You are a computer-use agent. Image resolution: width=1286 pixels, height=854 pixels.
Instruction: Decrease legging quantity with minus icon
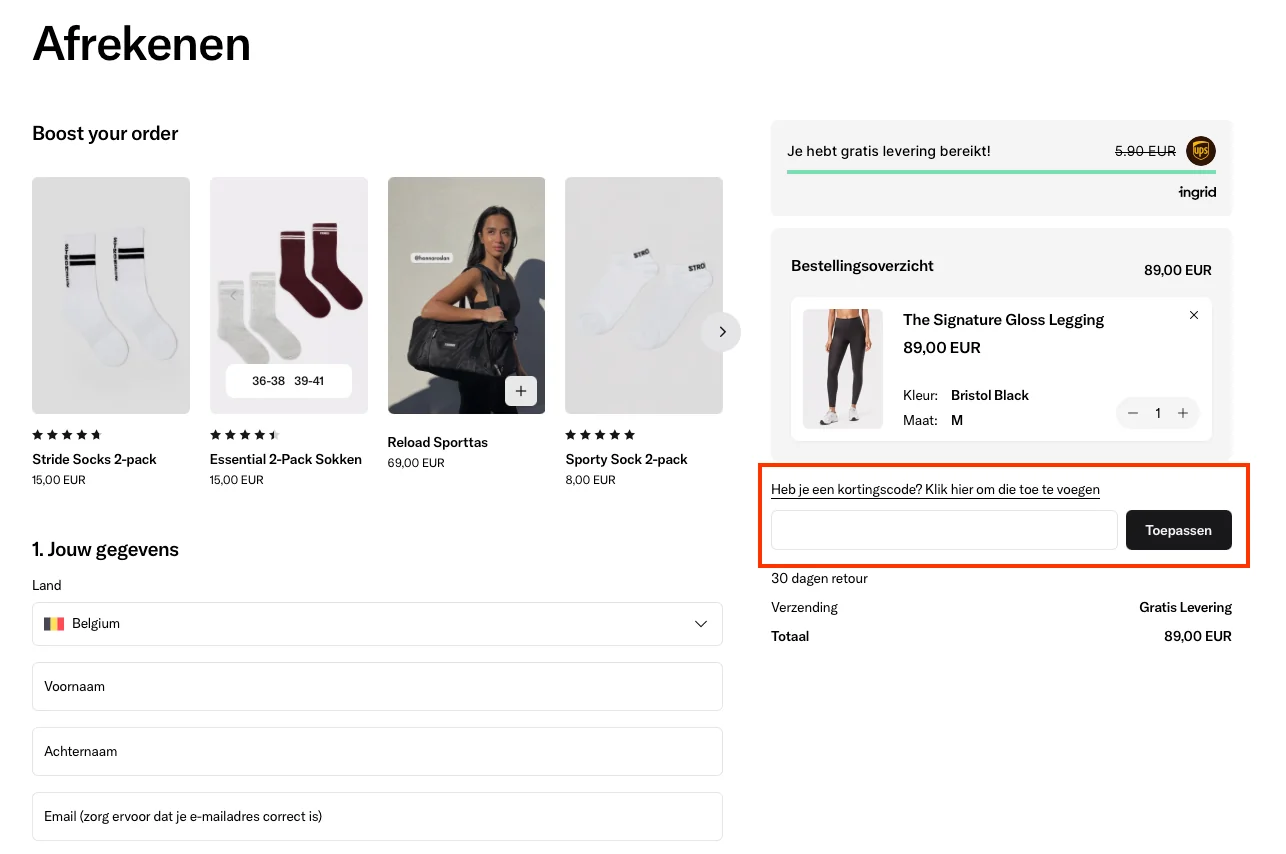tap(1133, 413)
